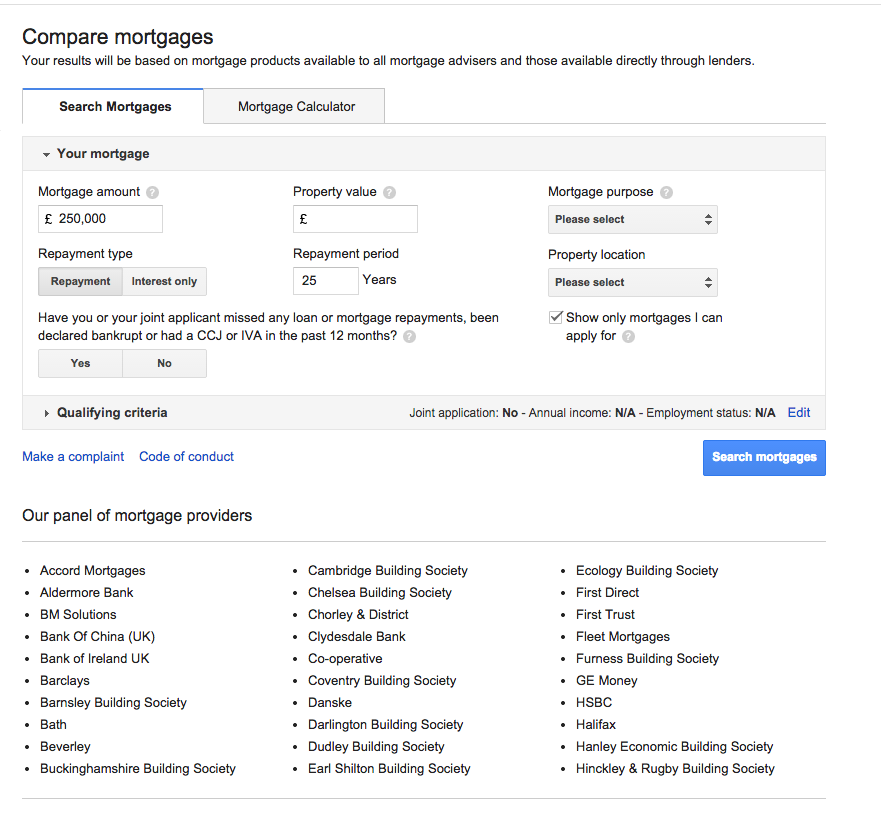The image size is (881, 813).
Task: Open the Mortgage purpose dropdown
Action: click(632, 219)
